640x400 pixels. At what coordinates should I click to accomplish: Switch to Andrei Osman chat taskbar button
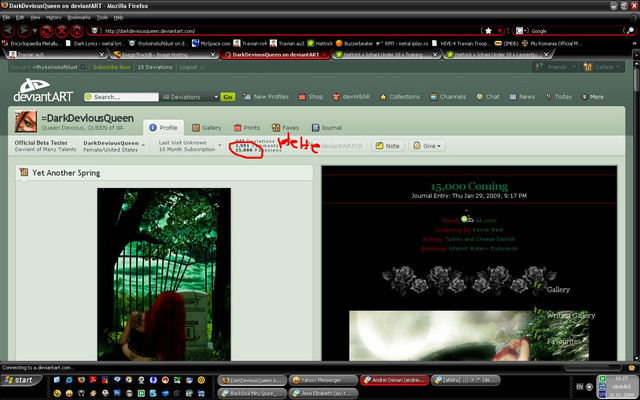[394, 380]
